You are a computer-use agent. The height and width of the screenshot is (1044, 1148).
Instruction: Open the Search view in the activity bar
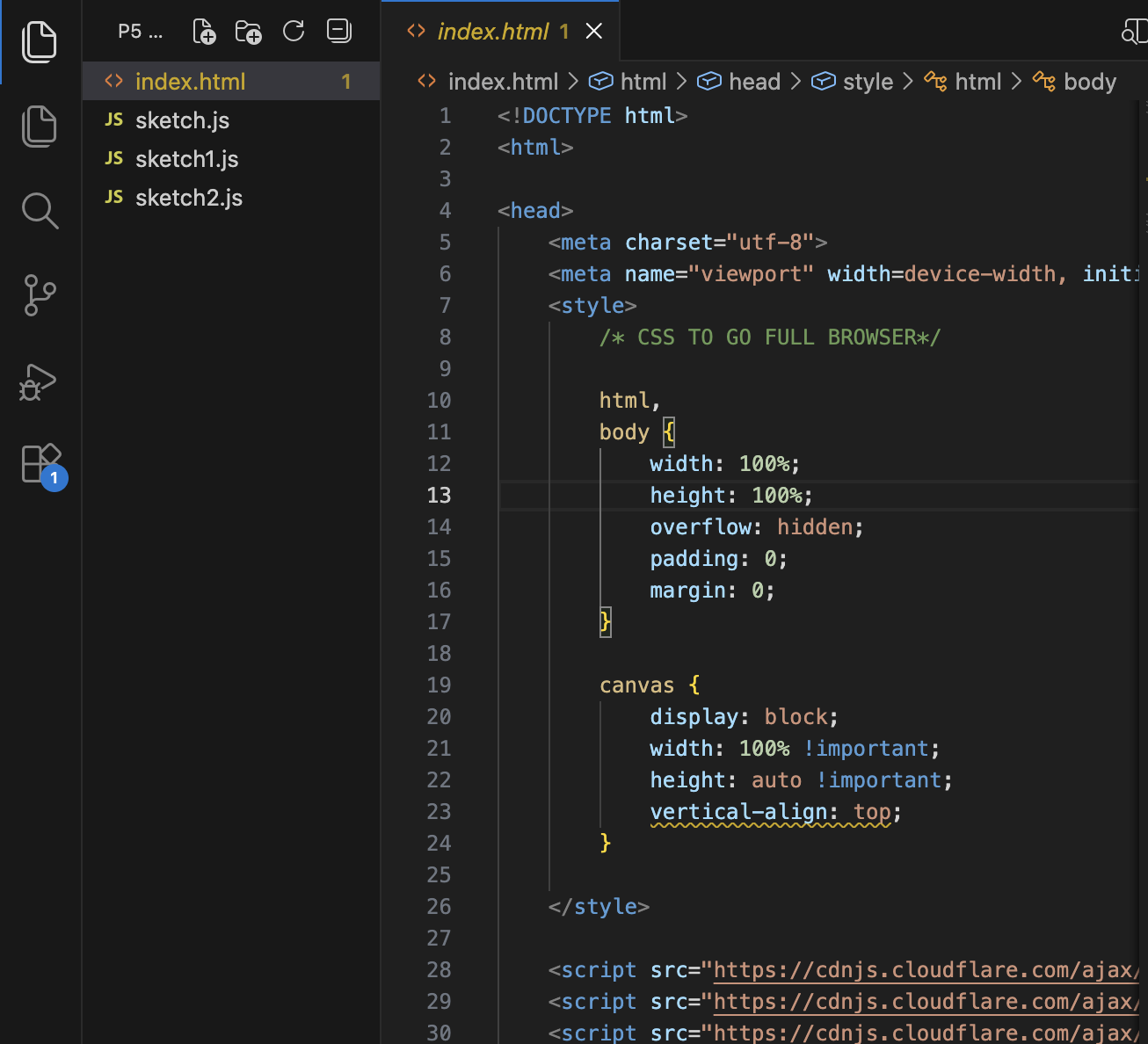click(x=40, y=211)
